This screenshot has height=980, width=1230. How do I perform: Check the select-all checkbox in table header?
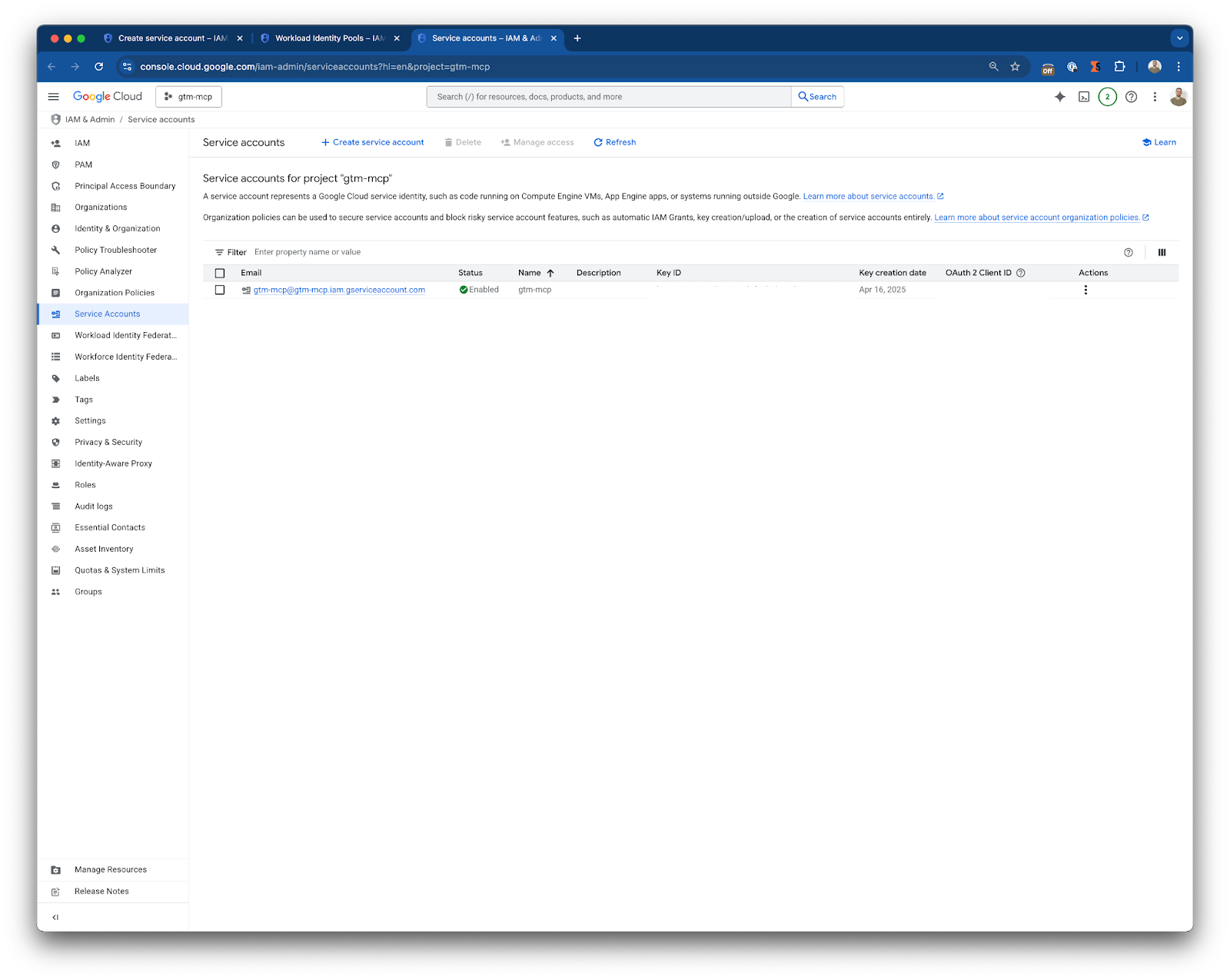220,273
